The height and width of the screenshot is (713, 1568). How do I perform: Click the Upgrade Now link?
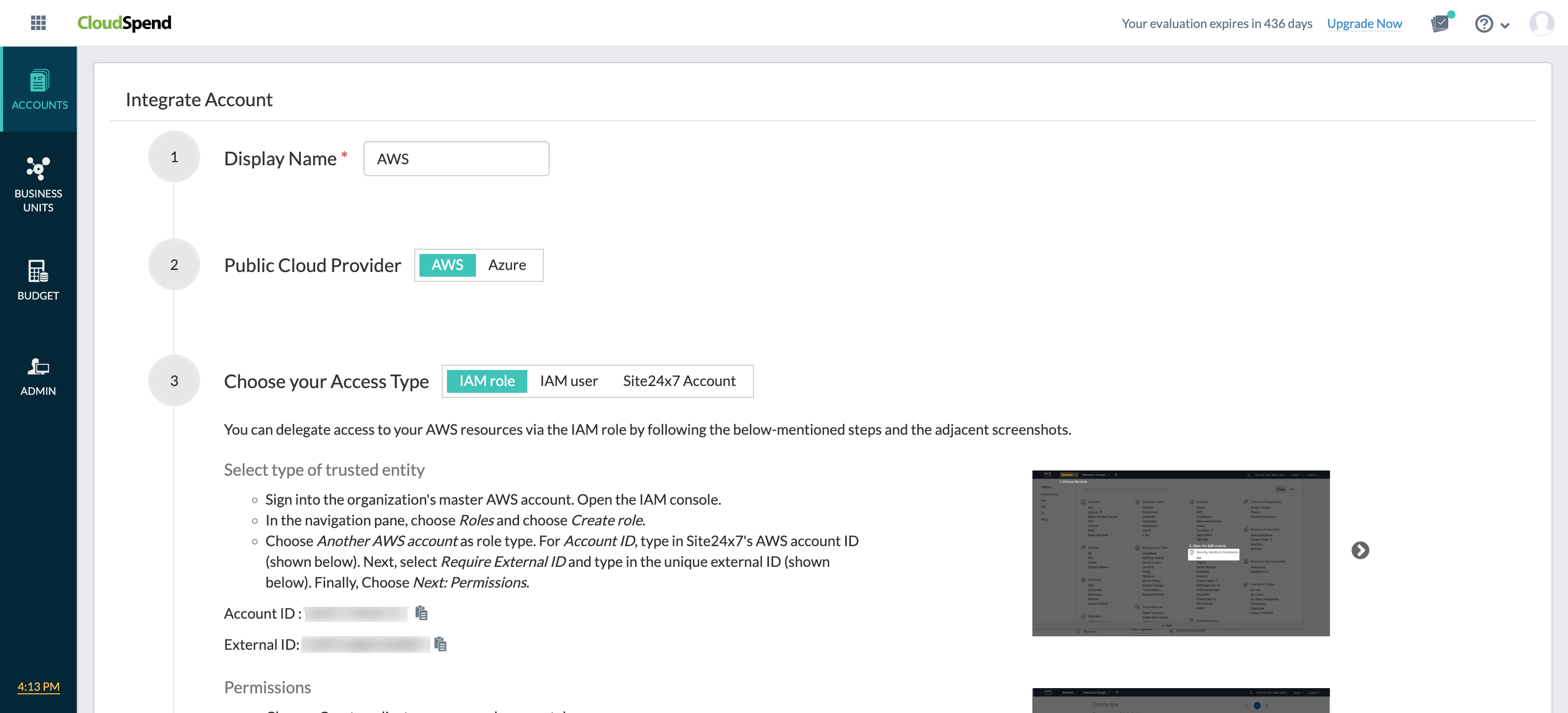(1365, 23)
